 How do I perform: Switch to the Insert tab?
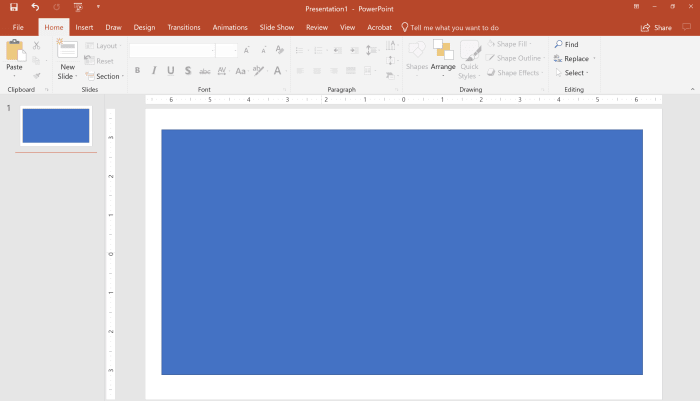point(84,27)
